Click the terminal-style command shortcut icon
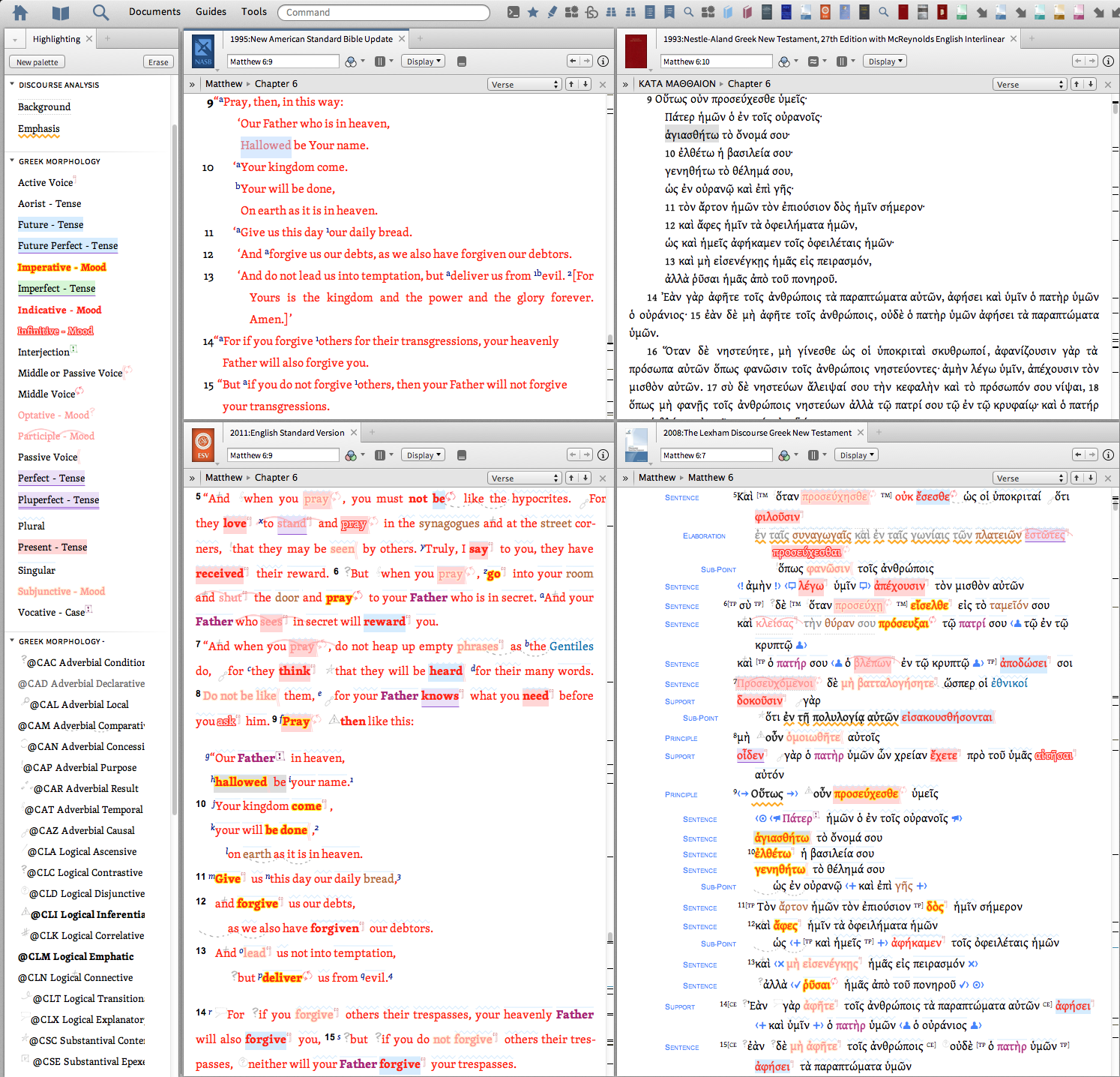Screen dimensions: 1120x1077 click(x=514, y=12)
